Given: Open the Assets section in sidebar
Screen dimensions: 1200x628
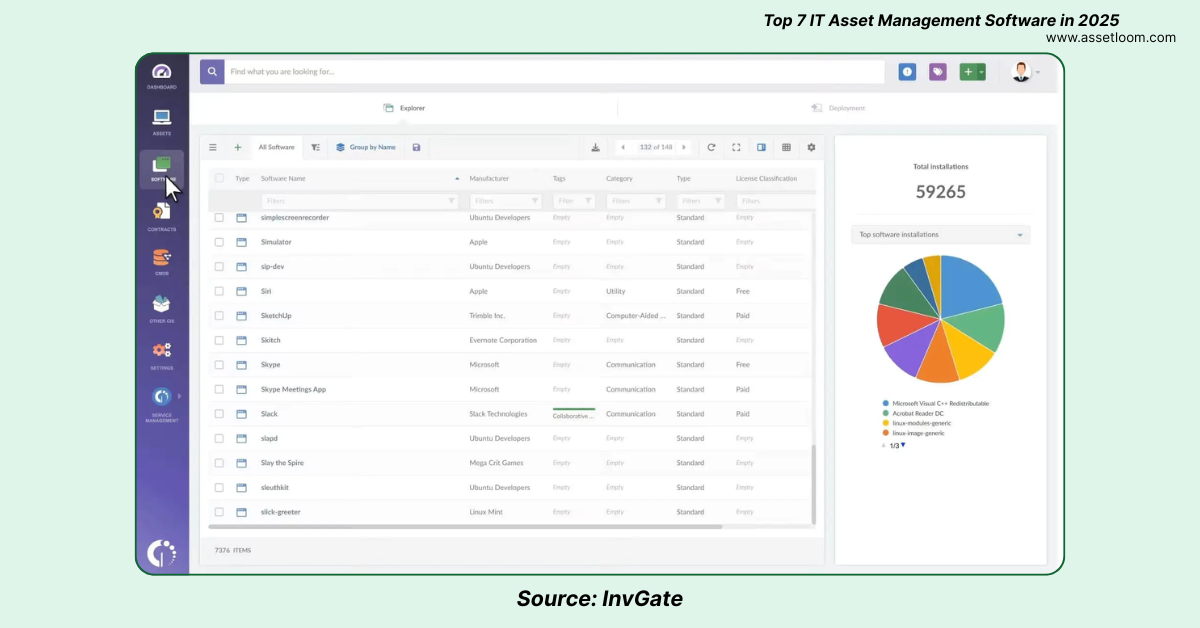Looking at the screenshot, I should click(x=162, y=122).
